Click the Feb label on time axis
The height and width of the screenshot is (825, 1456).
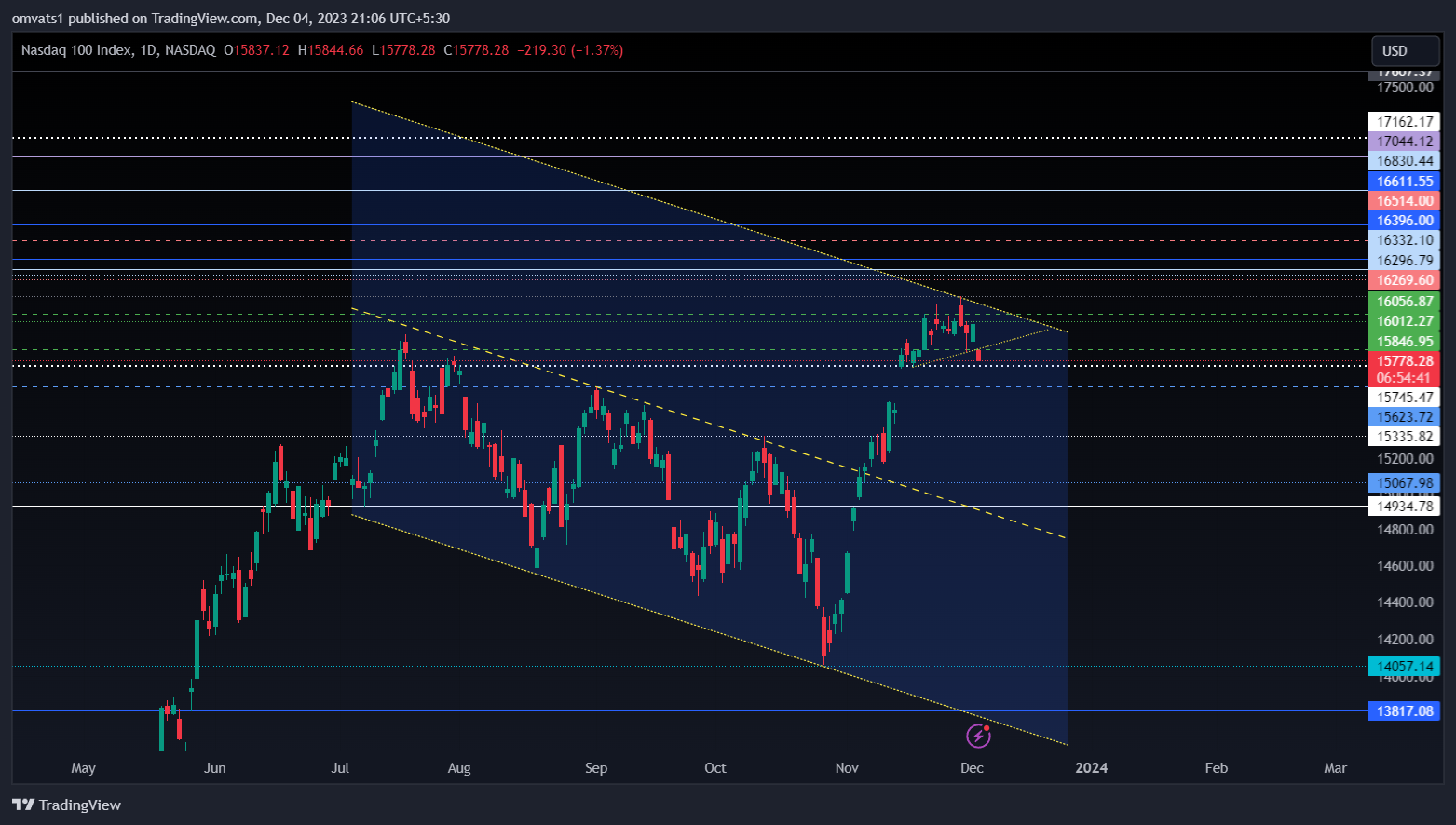click(x=1217, y=768)
